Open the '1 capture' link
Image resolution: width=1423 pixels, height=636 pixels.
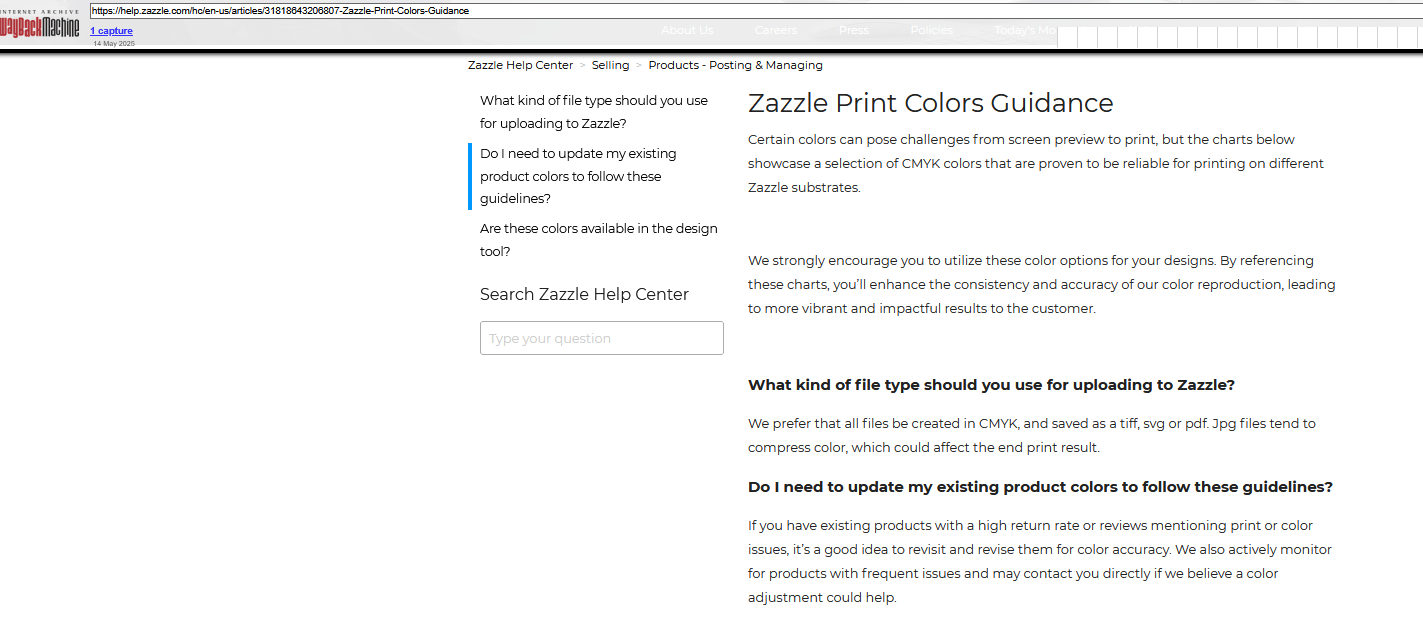click(x=111, y=31)
